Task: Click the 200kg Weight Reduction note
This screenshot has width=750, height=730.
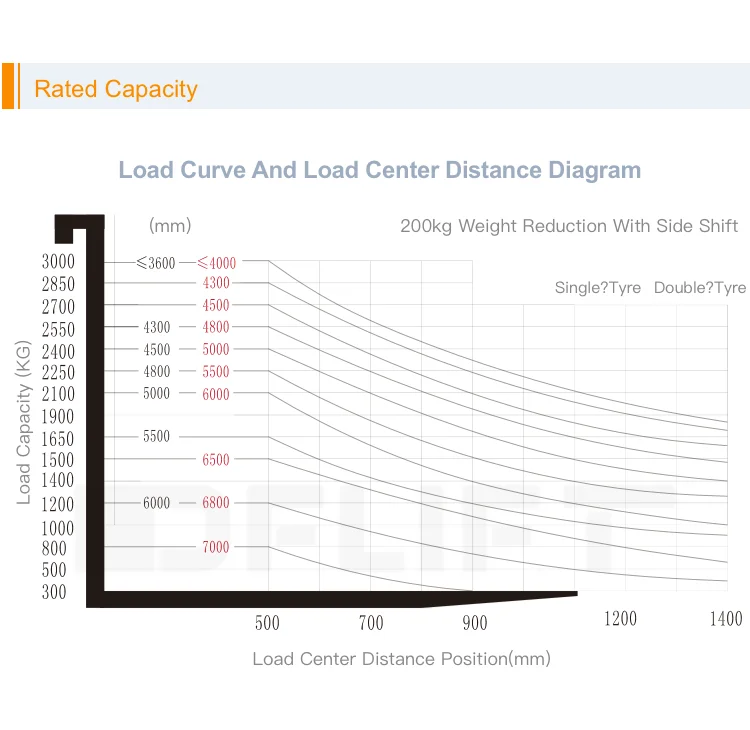Action: (569, 226)
